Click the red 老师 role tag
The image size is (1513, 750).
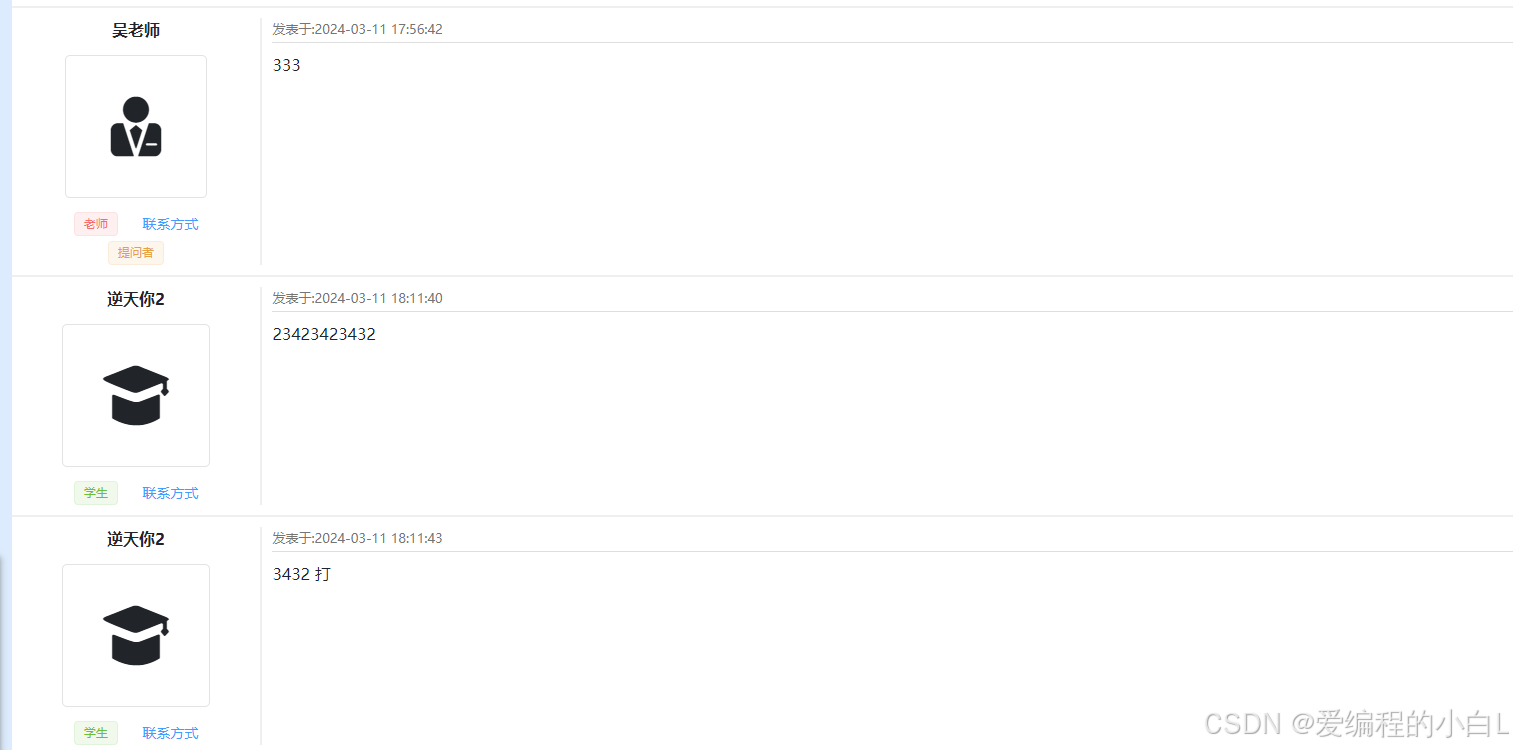click(x=96, y=224)
